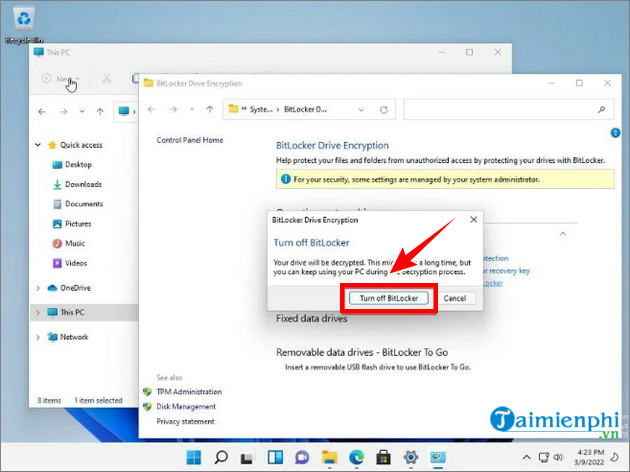Click the recovery key link behind dialog
Viewport: 630px width, 472px height.
pos(507,271)
